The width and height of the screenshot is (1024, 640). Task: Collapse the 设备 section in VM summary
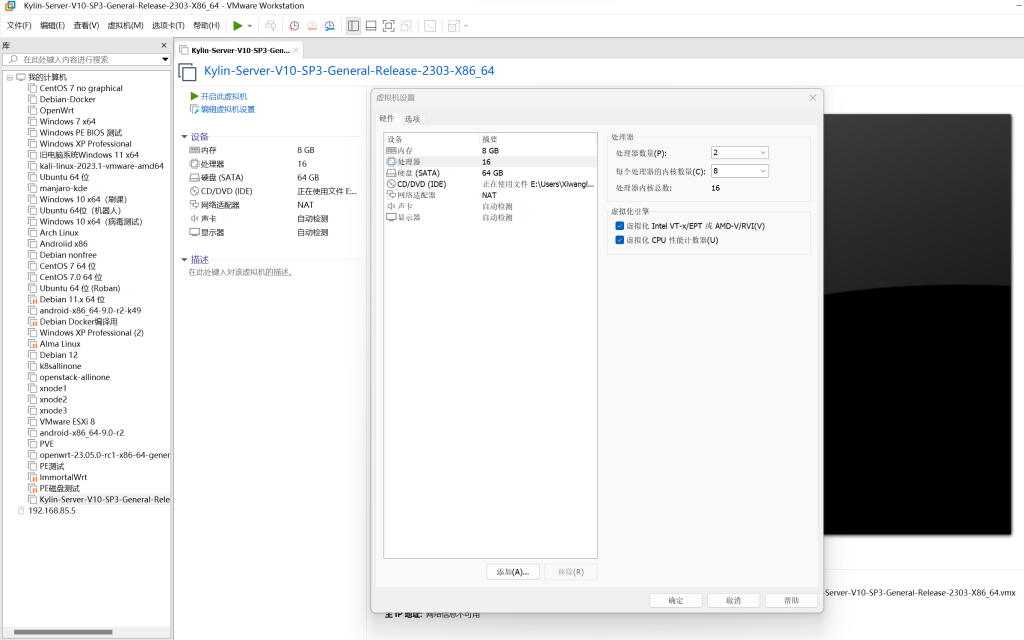click(184, 137)
